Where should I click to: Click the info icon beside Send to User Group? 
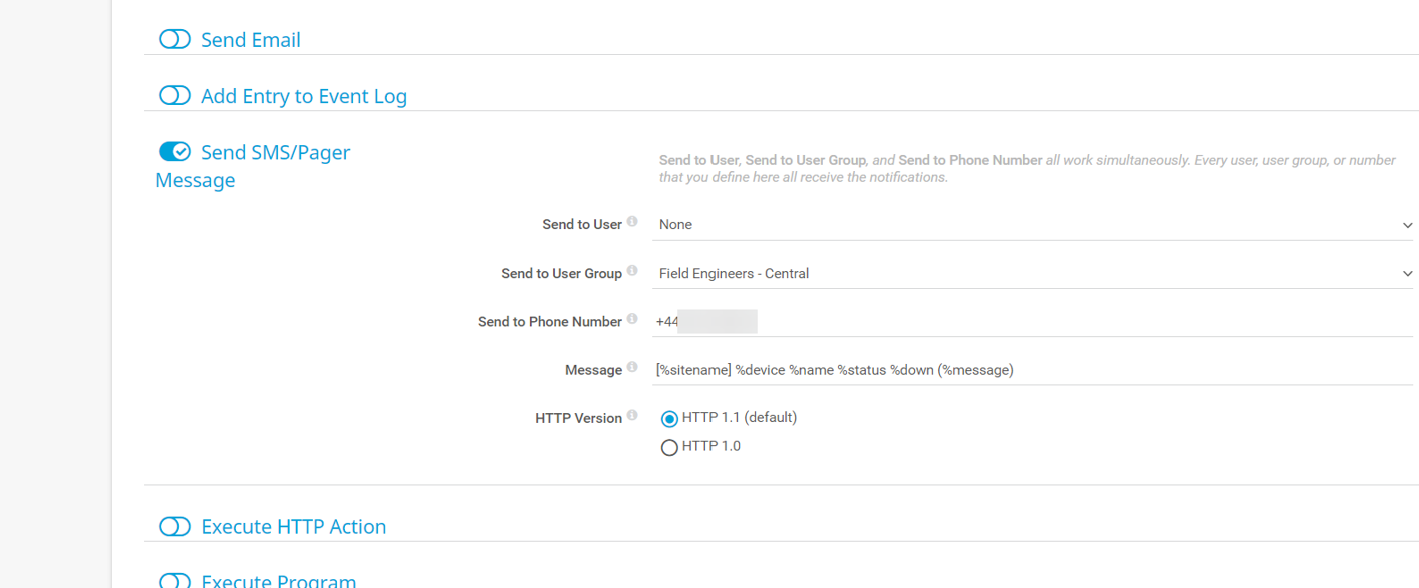[x=634, y=269]
